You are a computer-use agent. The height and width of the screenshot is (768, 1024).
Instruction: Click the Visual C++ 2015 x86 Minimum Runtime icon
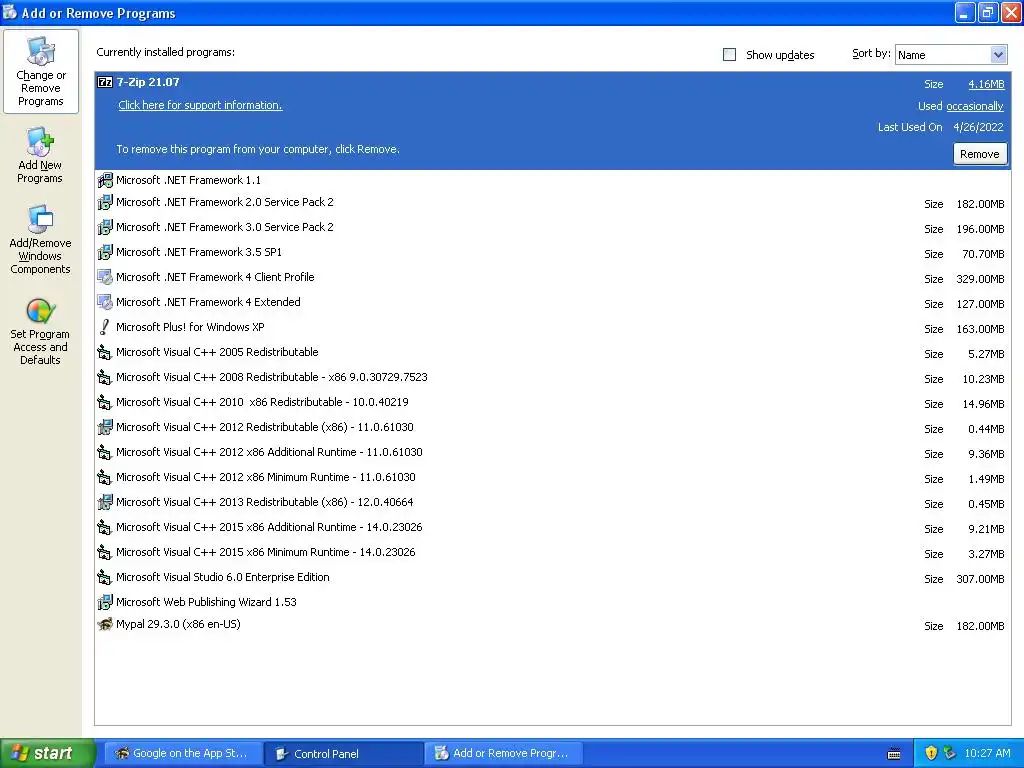point(104,552)
